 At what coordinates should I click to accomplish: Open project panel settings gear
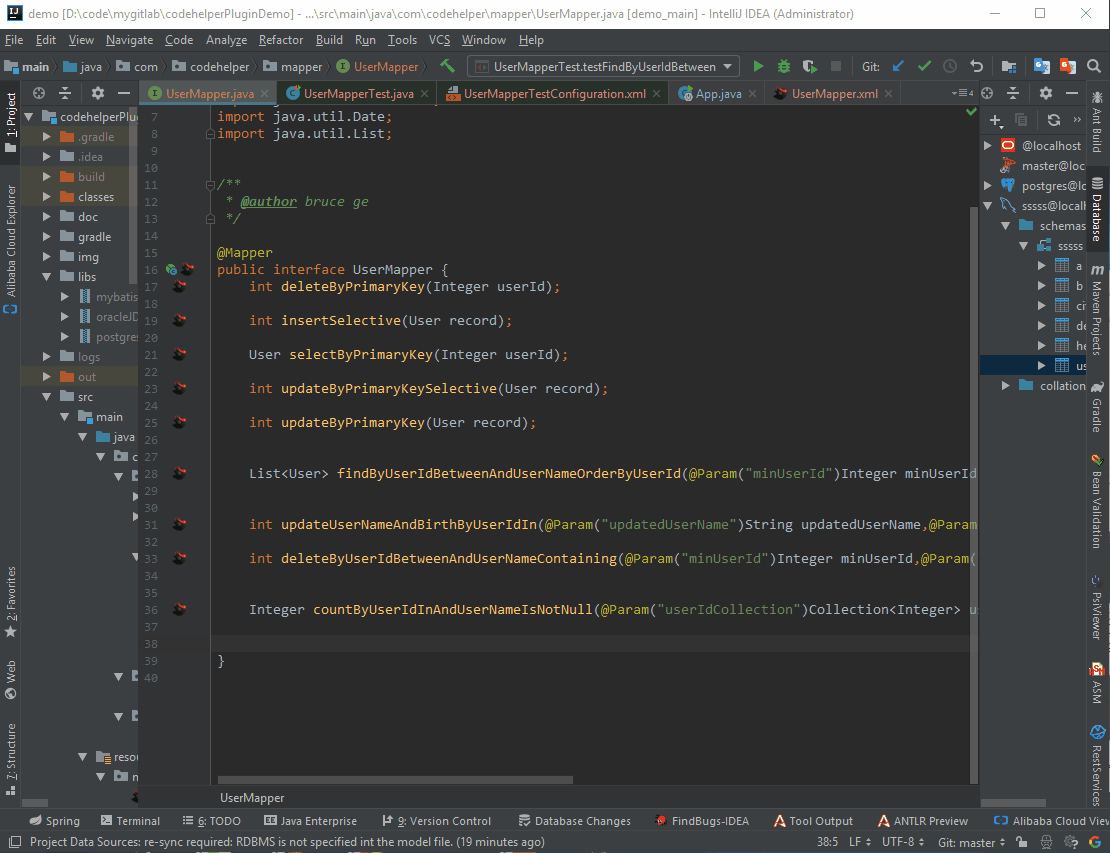[x=97, y=93]
